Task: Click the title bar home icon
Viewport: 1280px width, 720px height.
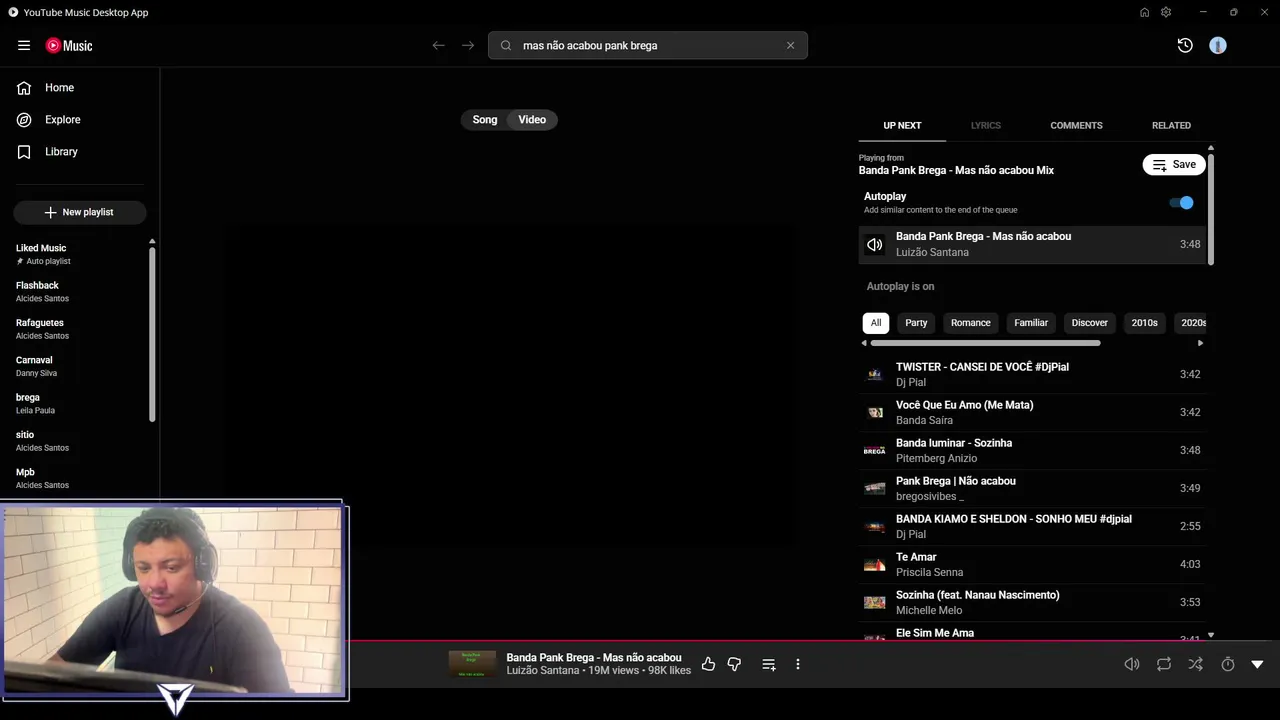Action: [1144, 12]
